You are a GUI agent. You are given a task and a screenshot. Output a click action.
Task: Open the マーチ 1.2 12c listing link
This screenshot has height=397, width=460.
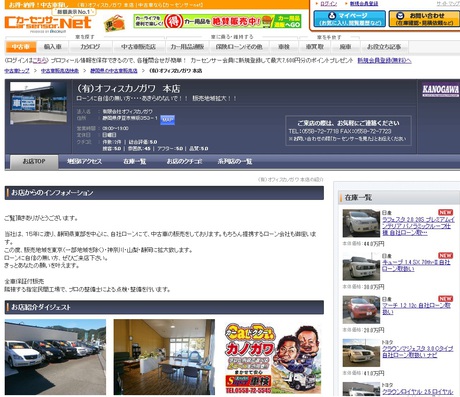(x=416, y=309)
